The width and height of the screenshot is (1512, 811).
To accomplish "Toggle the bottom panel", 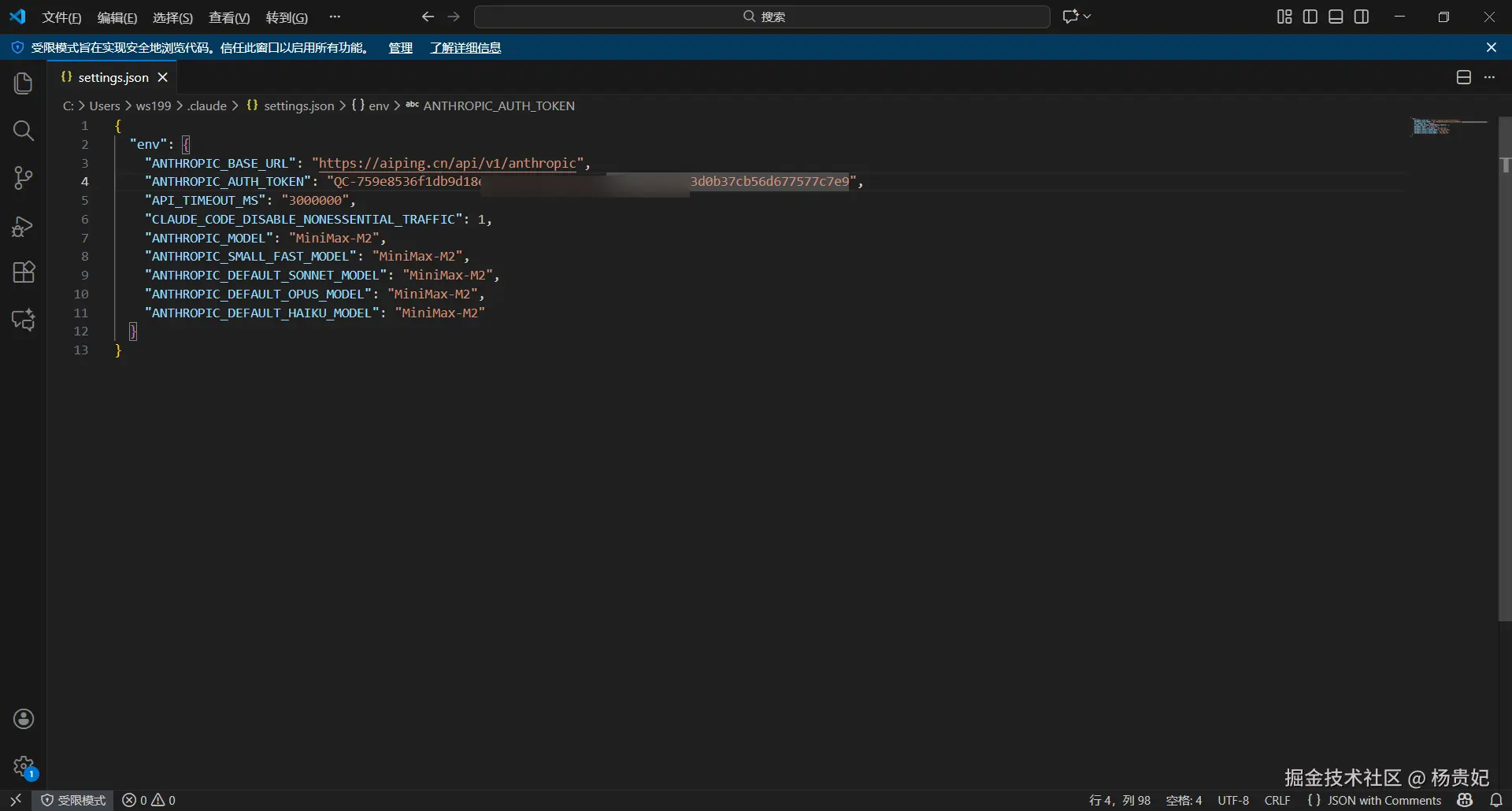I will tap(1336, 17).
